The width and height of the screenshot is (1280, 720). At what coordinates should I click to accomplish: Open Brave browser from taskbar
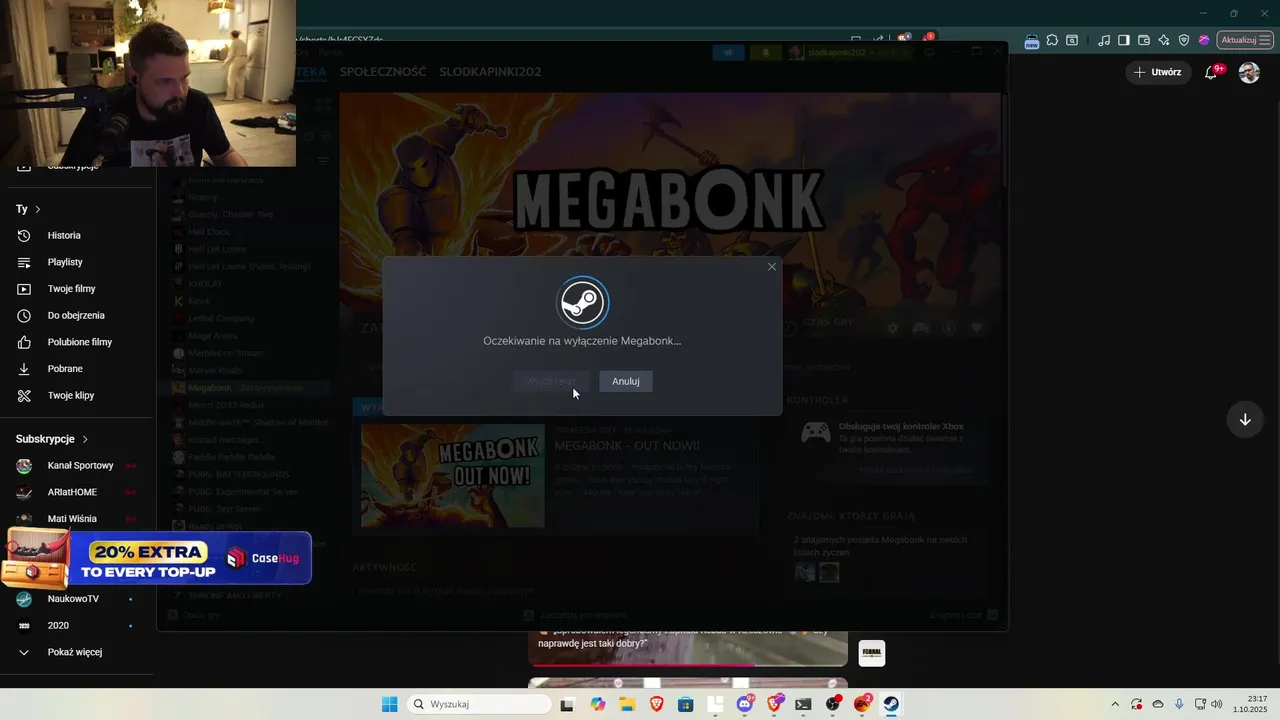[656, 704]
